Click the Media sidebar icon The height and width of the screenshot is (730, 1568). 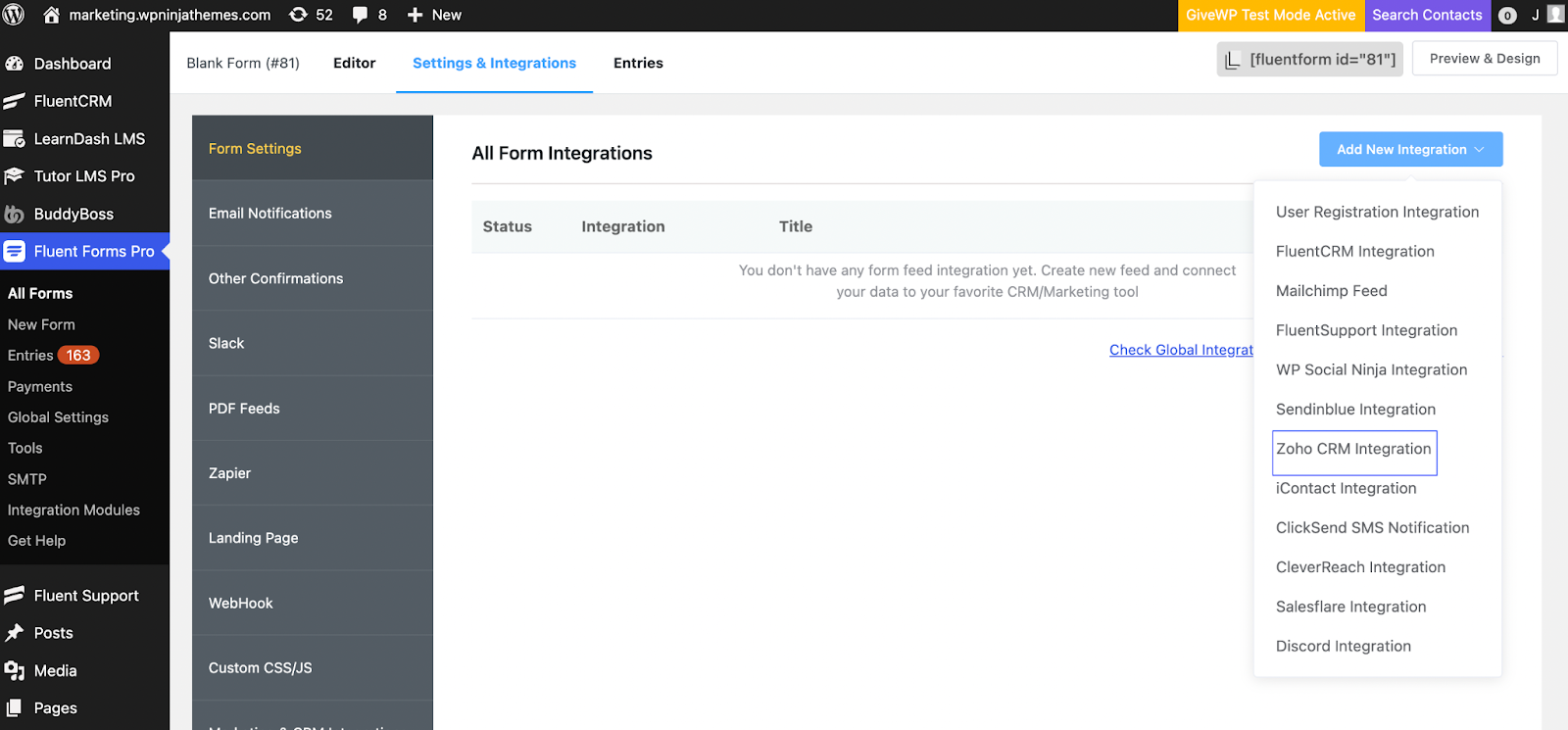pos(15,671)
